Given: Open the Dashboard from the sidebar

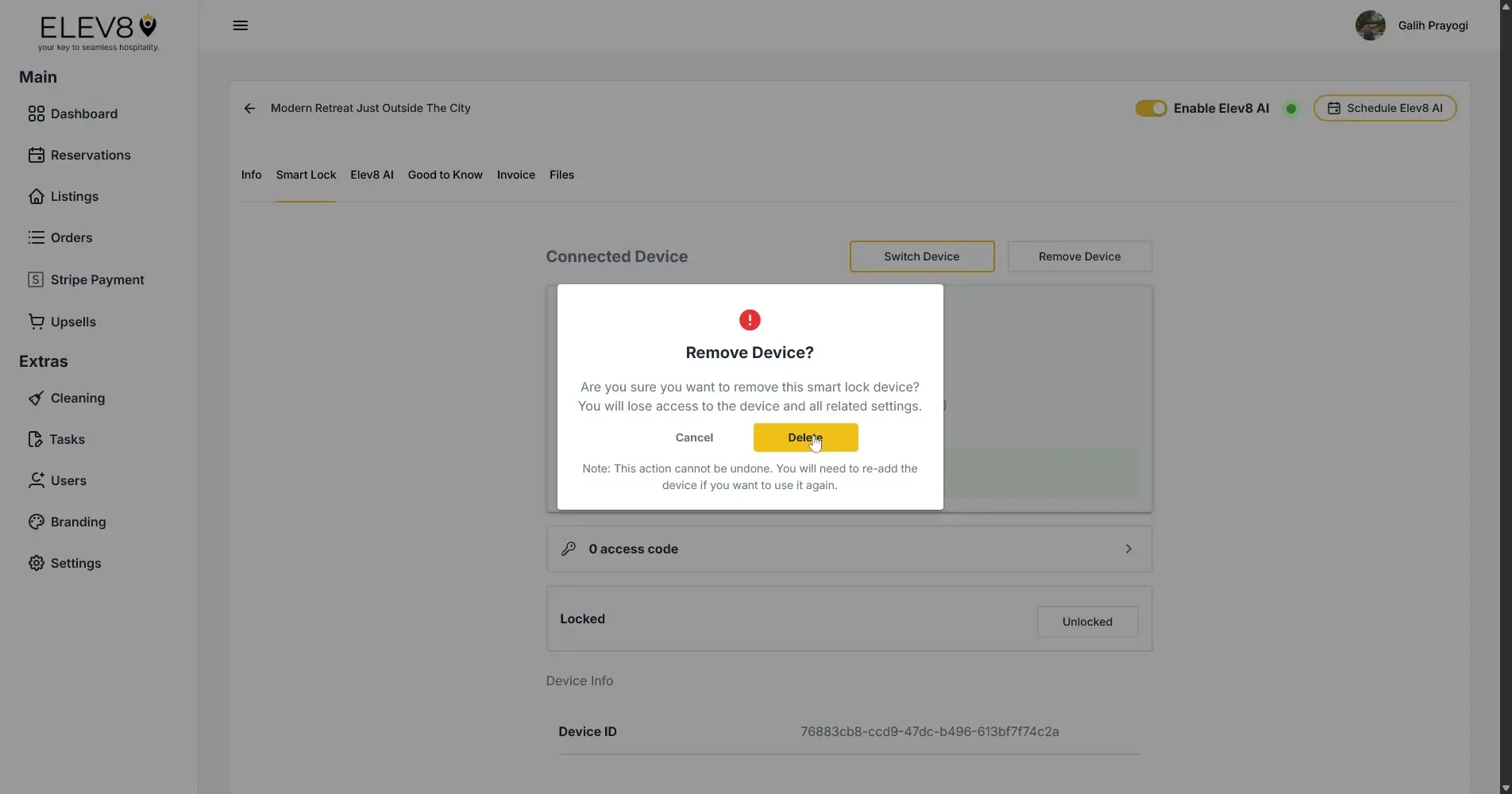Looking at the screenshot, I should pyautogui.click(x=83, y=114).
